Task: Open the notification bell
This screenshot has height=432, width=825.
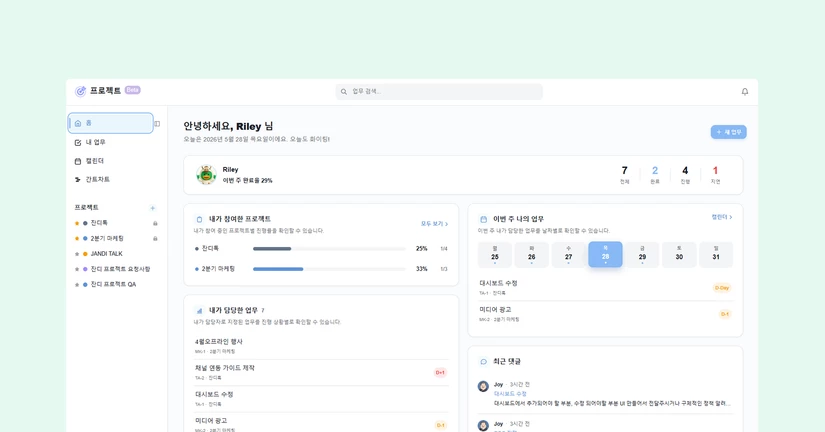Action: pos(744,92)
